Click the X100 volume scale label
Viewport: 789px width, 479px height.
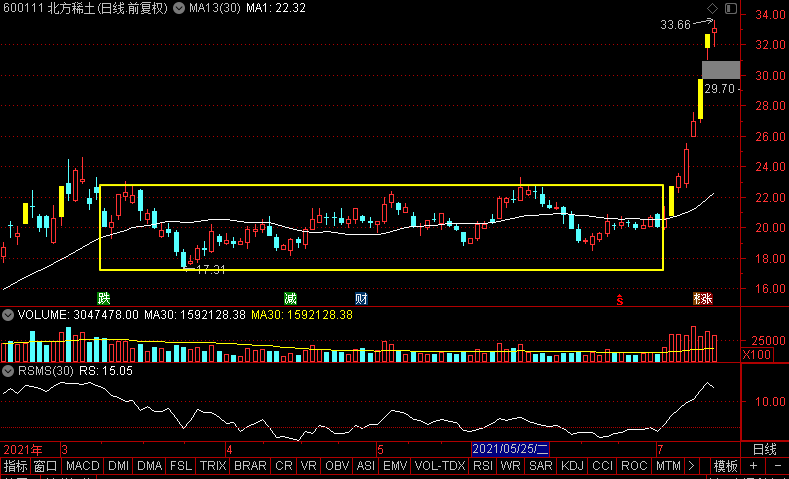[757, 354]
